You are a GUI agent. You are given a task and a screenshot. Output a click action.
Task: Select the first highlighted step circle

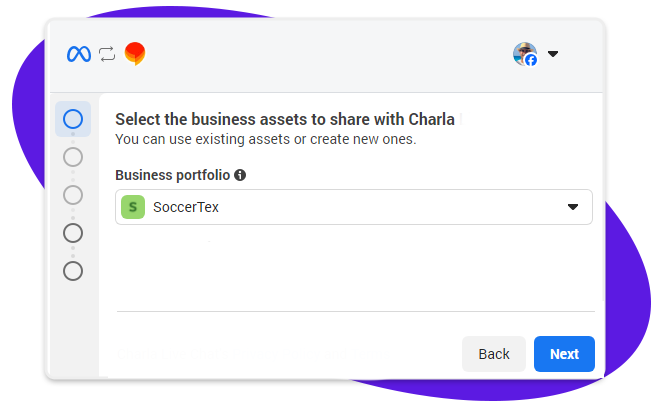[x=73, y=119]
